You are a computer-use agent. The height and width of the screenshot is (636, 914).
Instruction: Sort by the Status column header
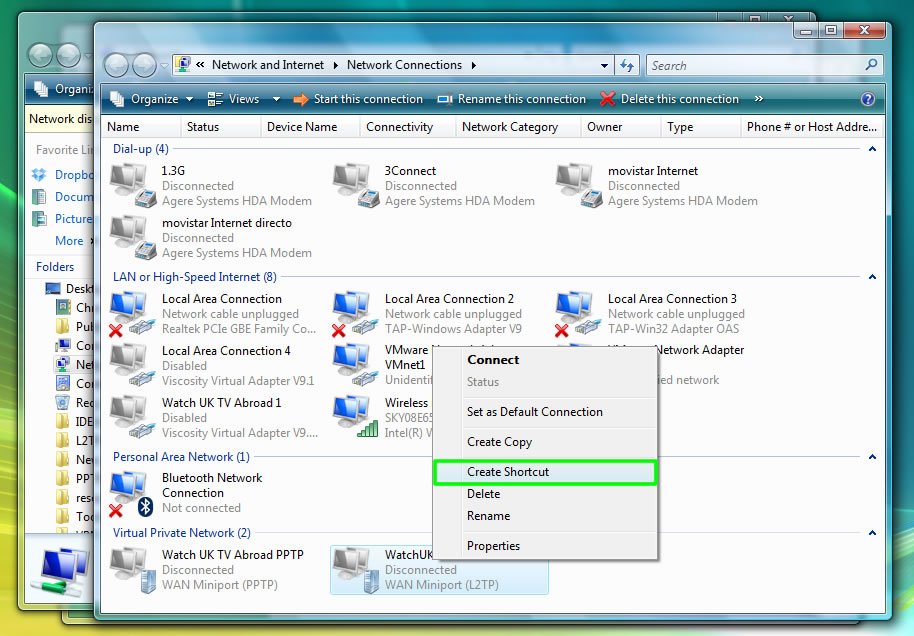220,127
